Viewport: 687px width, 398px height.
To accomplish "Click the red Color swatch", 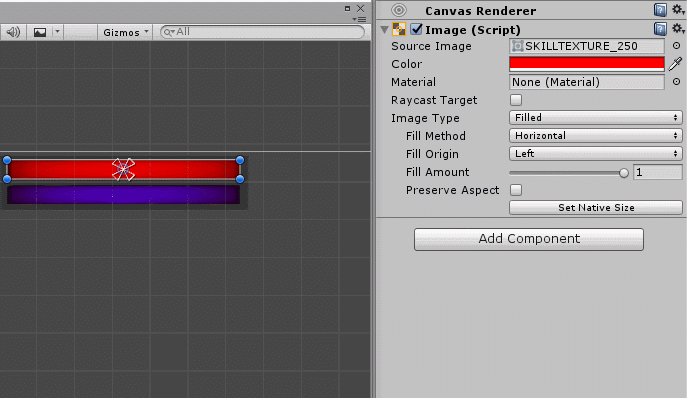I will tap(587, 64).
